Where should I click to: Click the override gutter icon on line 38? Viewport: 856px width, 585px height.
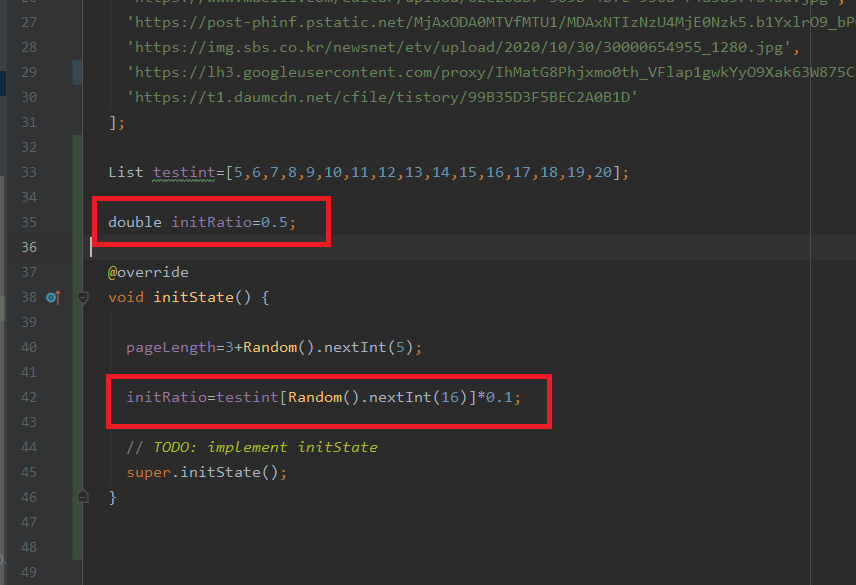pyautogui.click(x=53, y=297)
